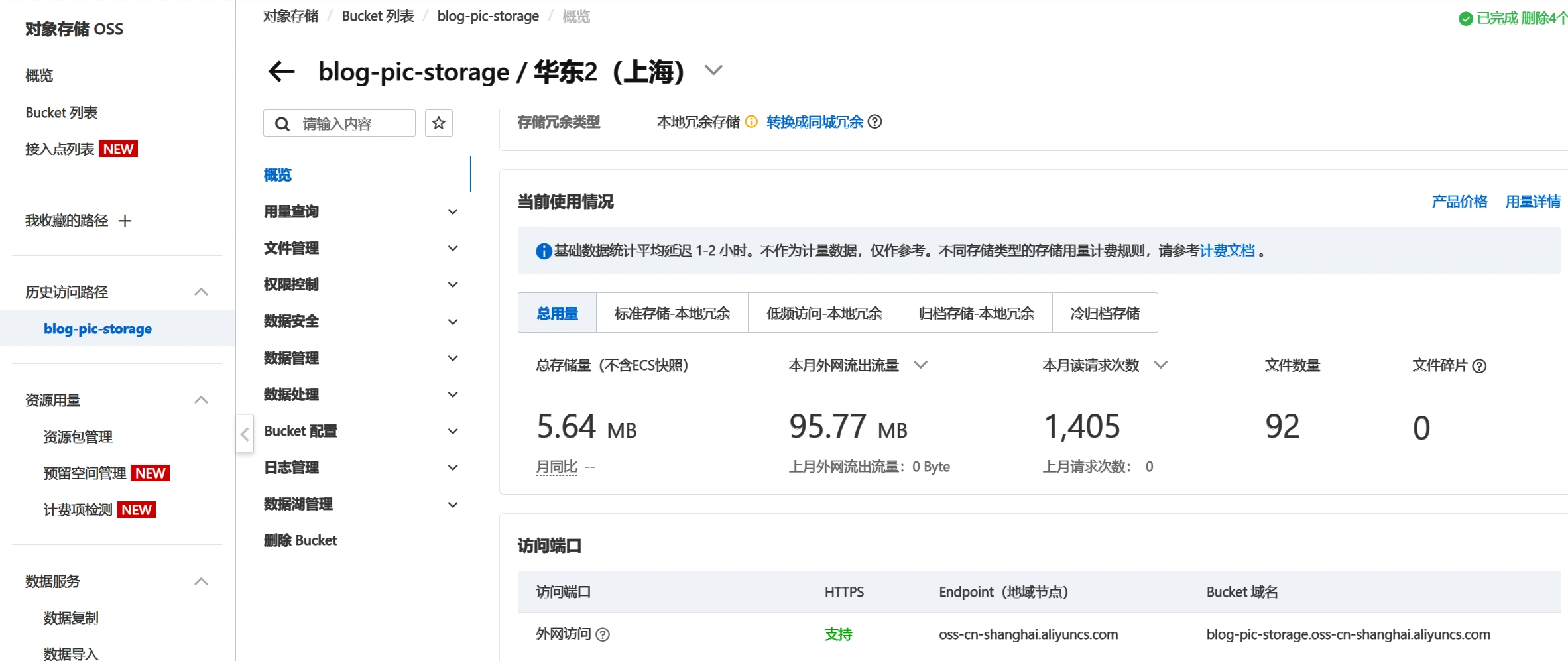The width and height of the screenshot is (1568, 661).
Task: Open 删除 Bucket in the bucket menu
Action: (x=300, y=540)
